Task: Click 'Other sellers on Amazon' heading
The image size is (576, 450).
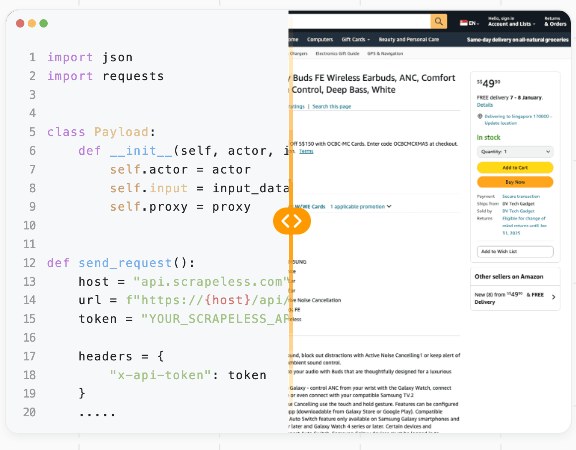Action: [509, 277]
